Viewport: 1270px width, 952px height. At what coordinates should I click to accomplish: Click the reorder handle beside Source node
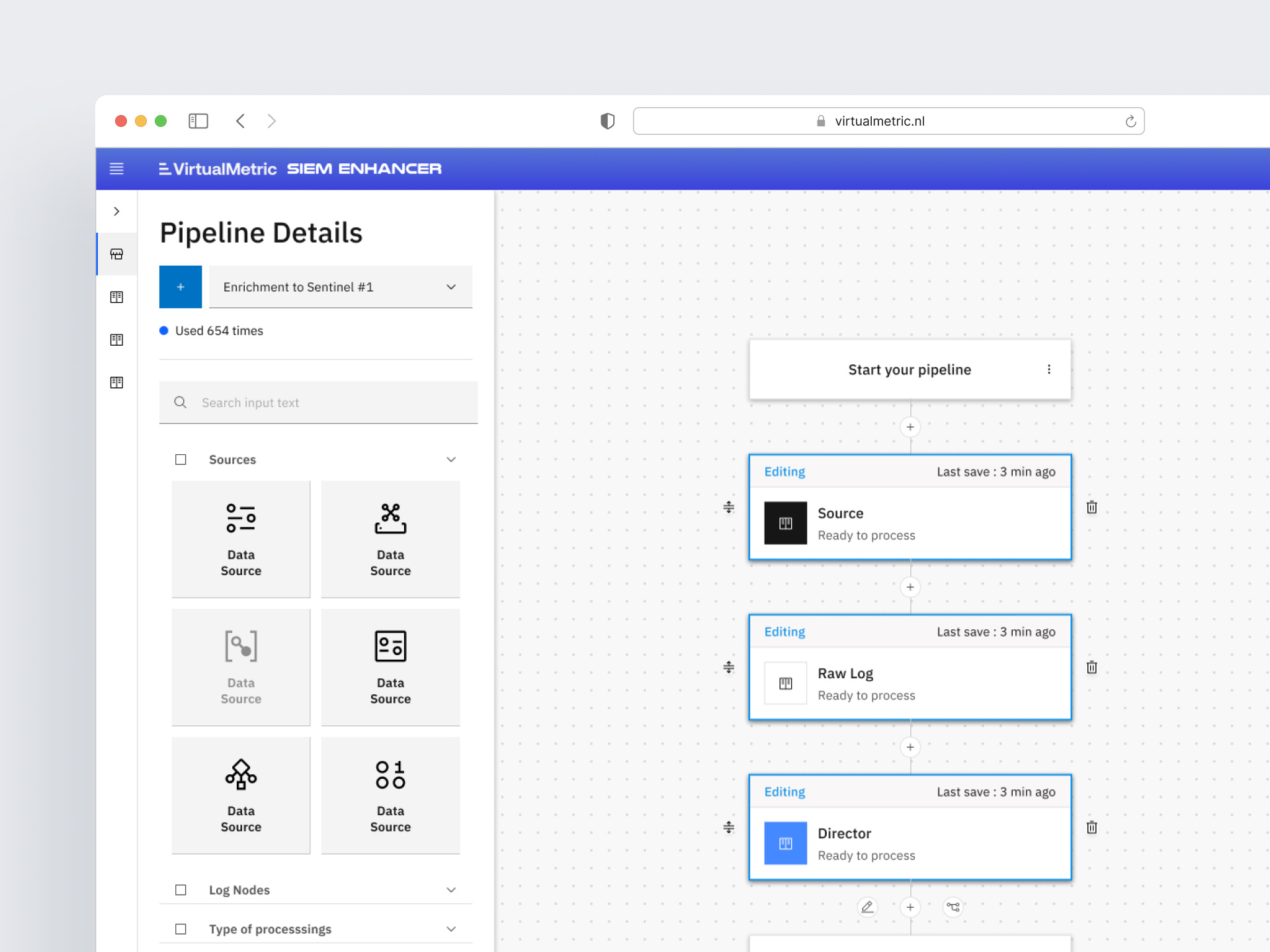728,507
